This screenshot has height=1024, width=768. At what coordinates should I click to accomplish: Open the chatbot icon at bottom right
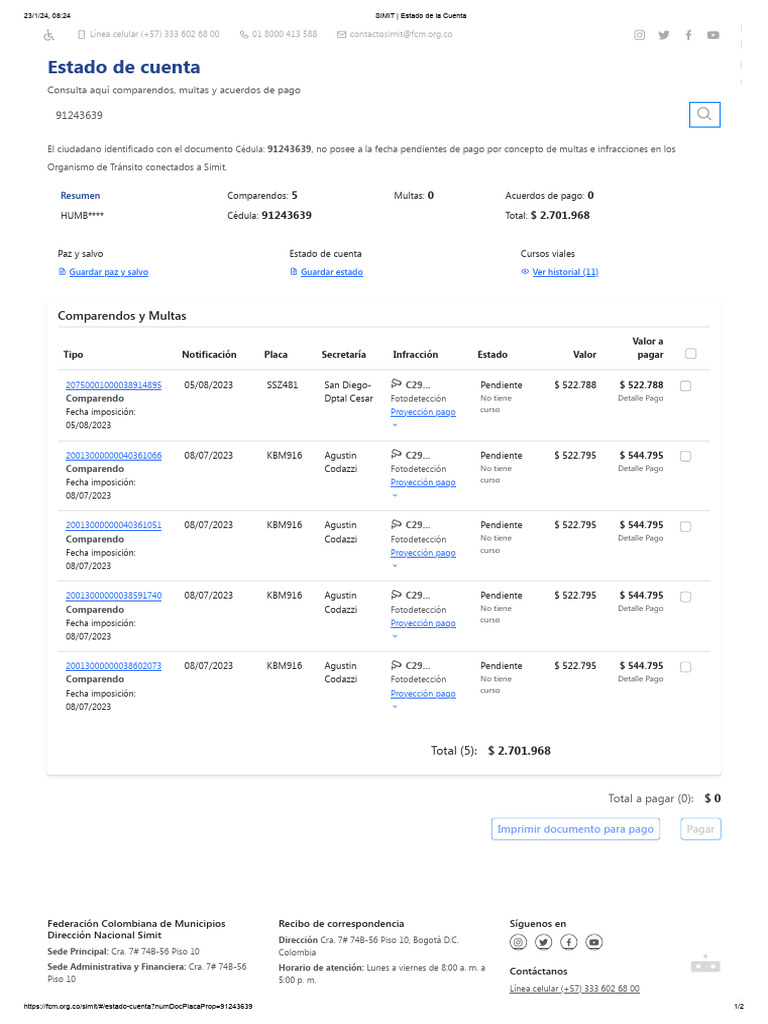pos(705,964)
